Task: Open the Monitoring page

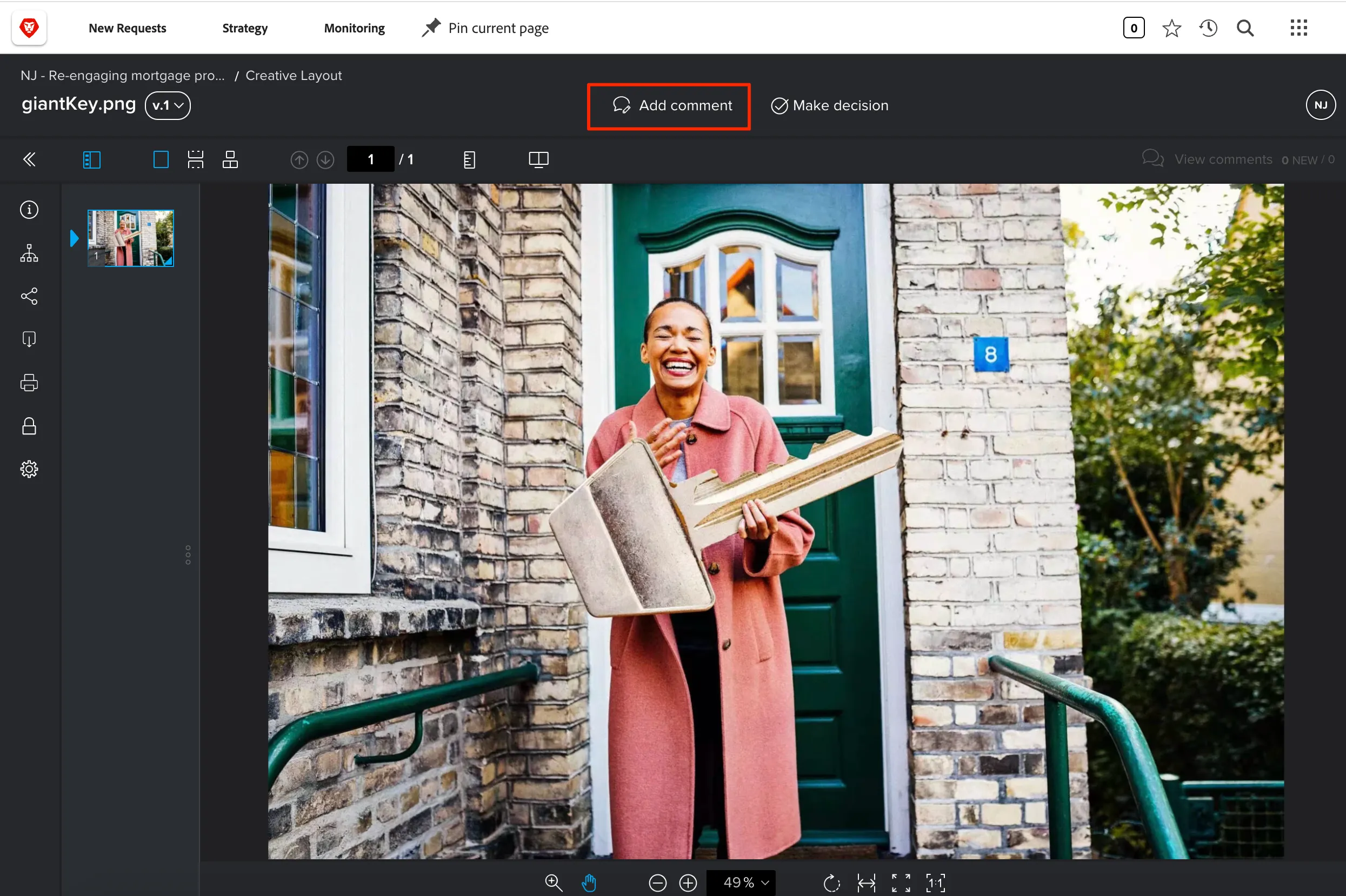Action: 354,28
